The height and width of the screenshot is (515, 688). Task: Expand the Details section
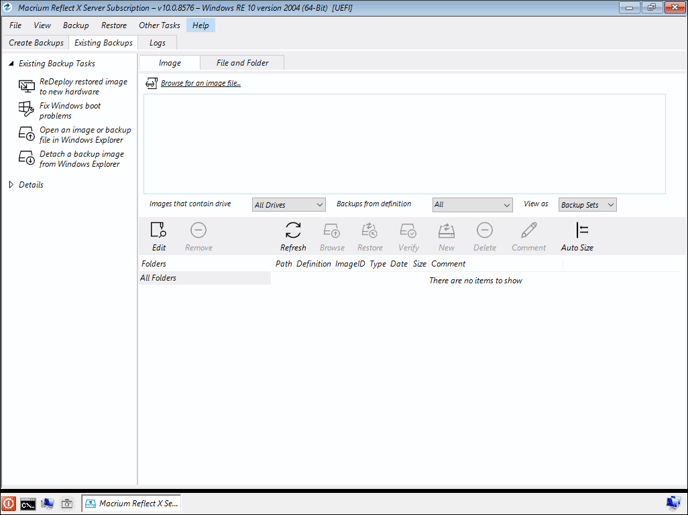(x=11, y=185)
